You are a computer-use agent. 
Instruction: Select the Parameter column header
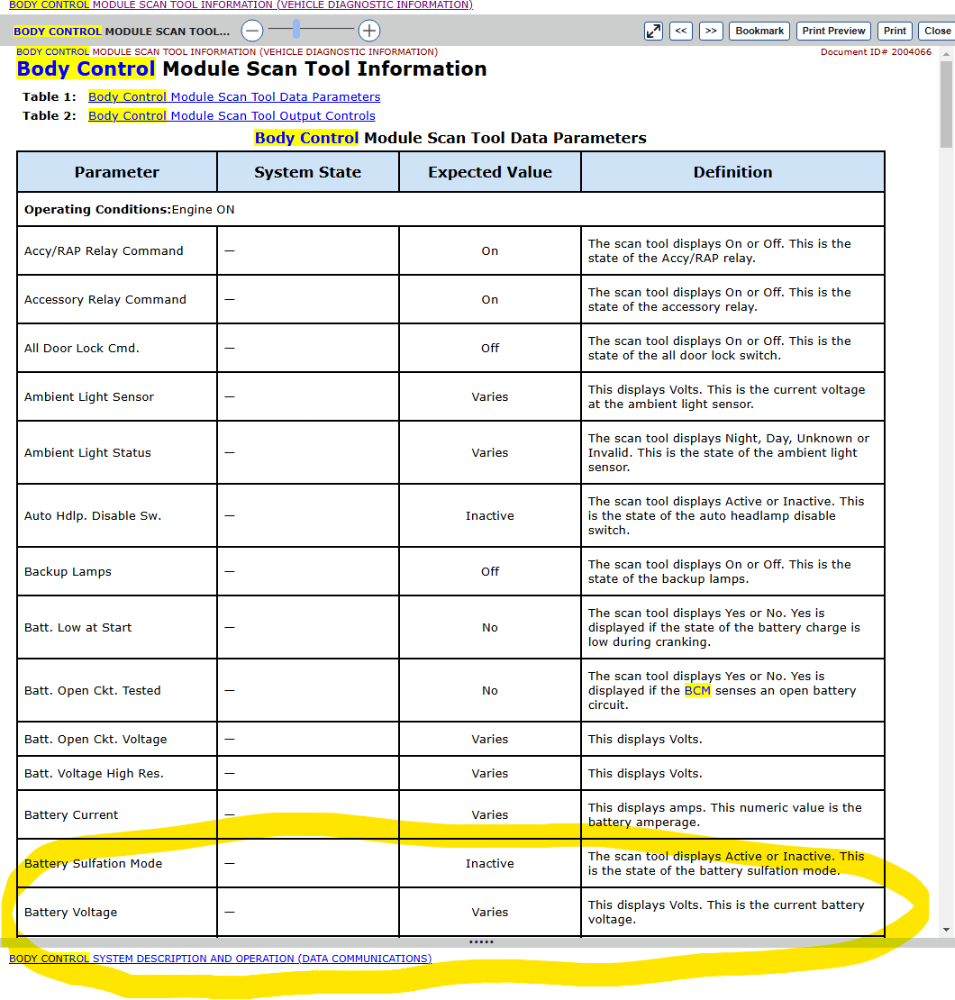tap(117, 172)
